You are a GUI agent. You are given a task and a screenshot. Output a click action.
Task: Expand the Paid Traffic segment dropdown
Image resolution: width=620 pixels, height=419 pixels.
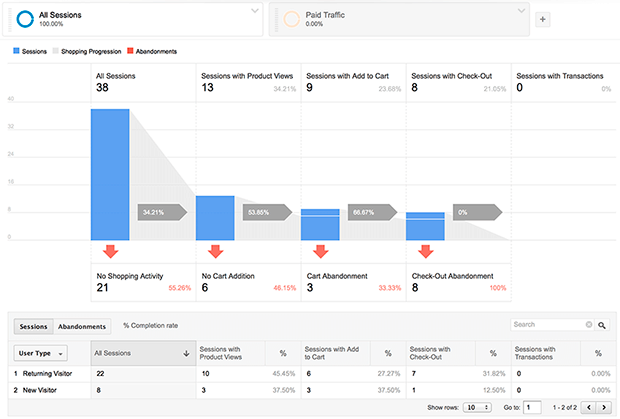click(521, 11)
